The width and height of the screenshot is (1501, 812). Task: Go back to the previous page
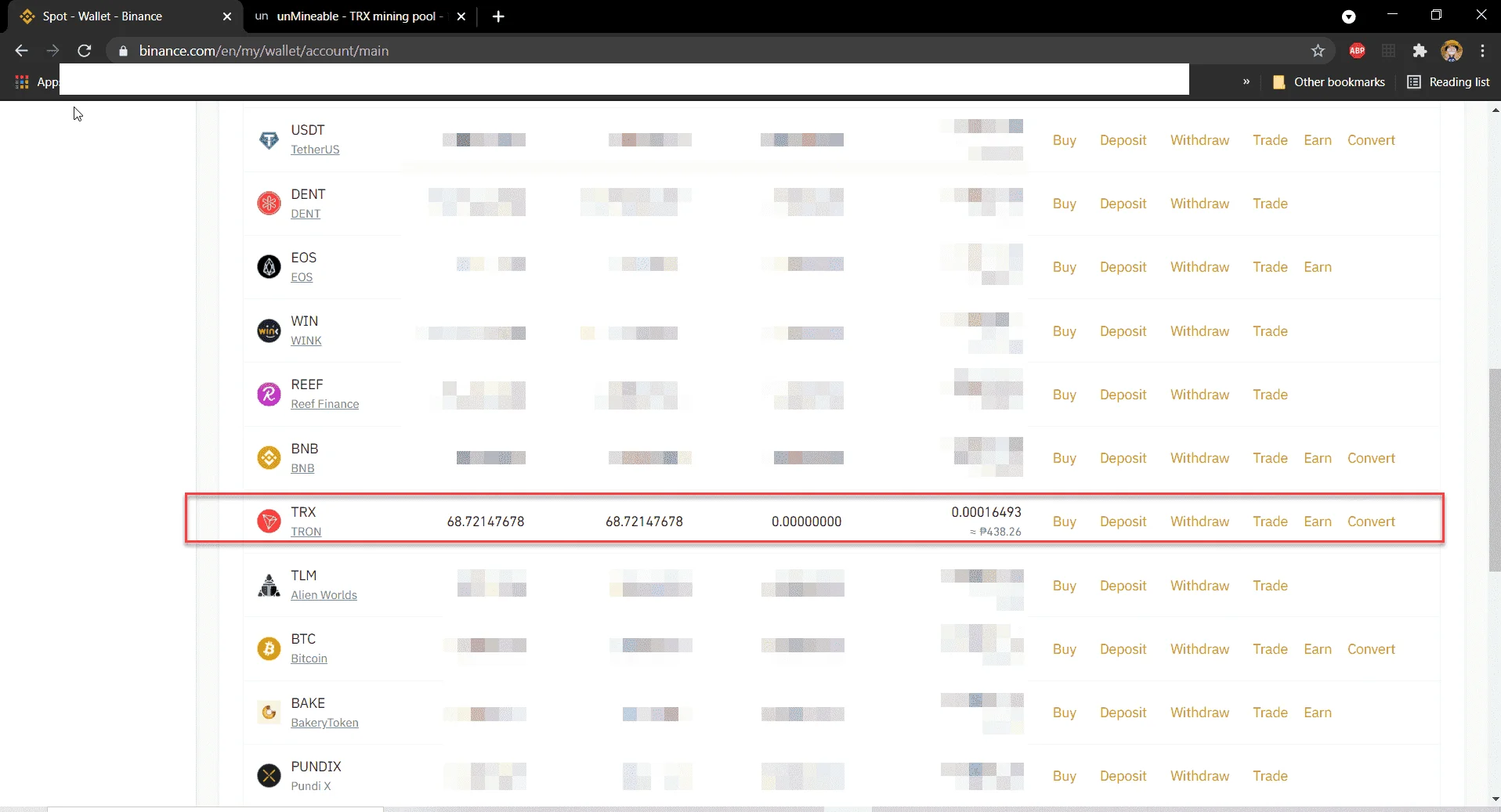coord(21,50)
